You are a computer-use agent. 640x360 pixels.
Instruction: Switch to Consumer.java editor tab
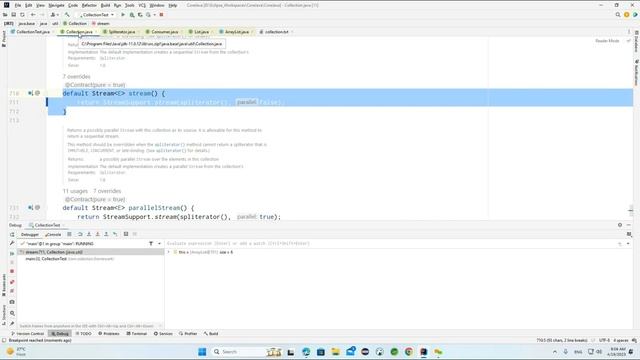[x=164, y=32]
